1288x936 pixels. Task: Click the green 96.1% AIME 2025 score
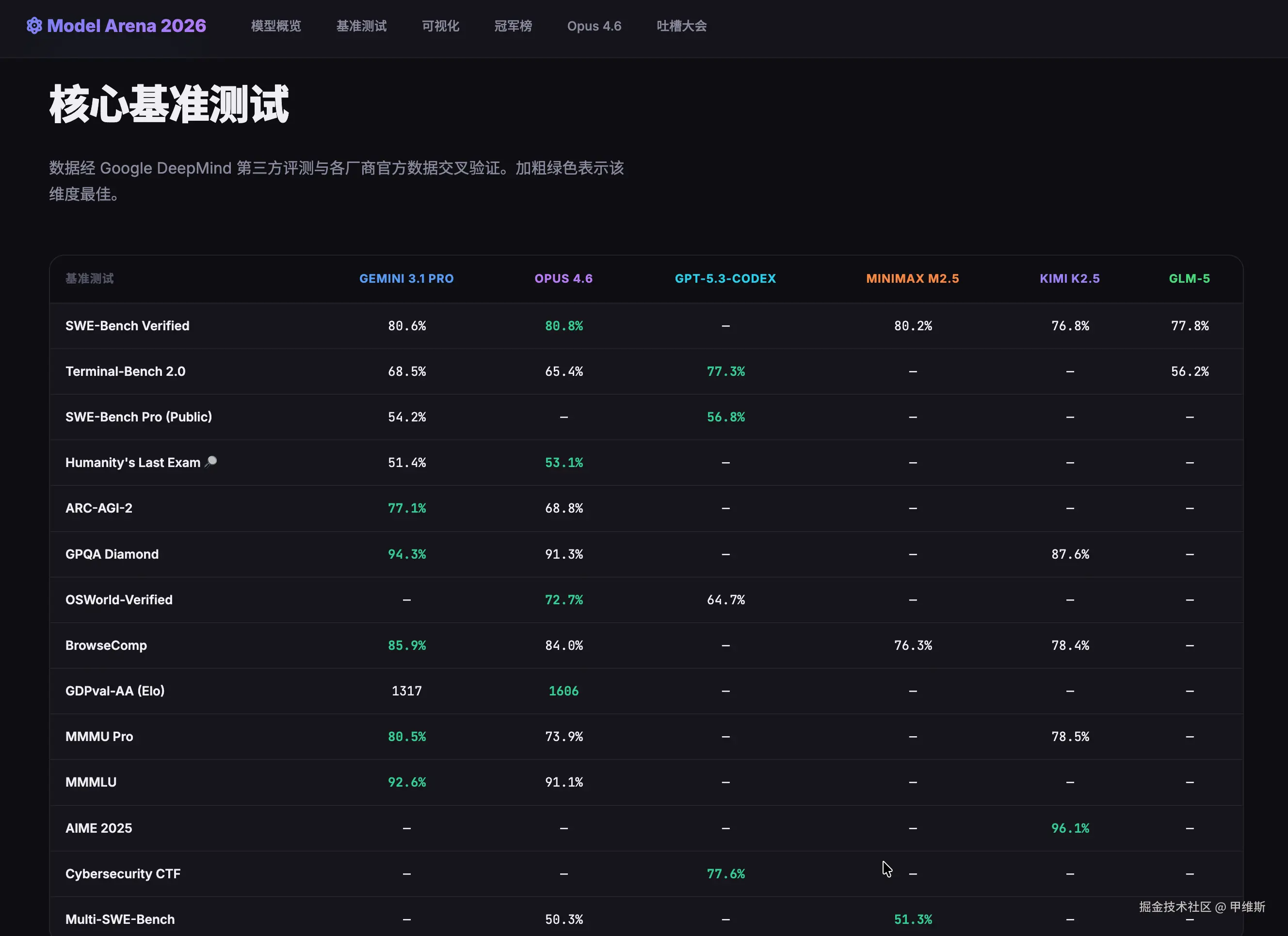[x=1070, y=828]
